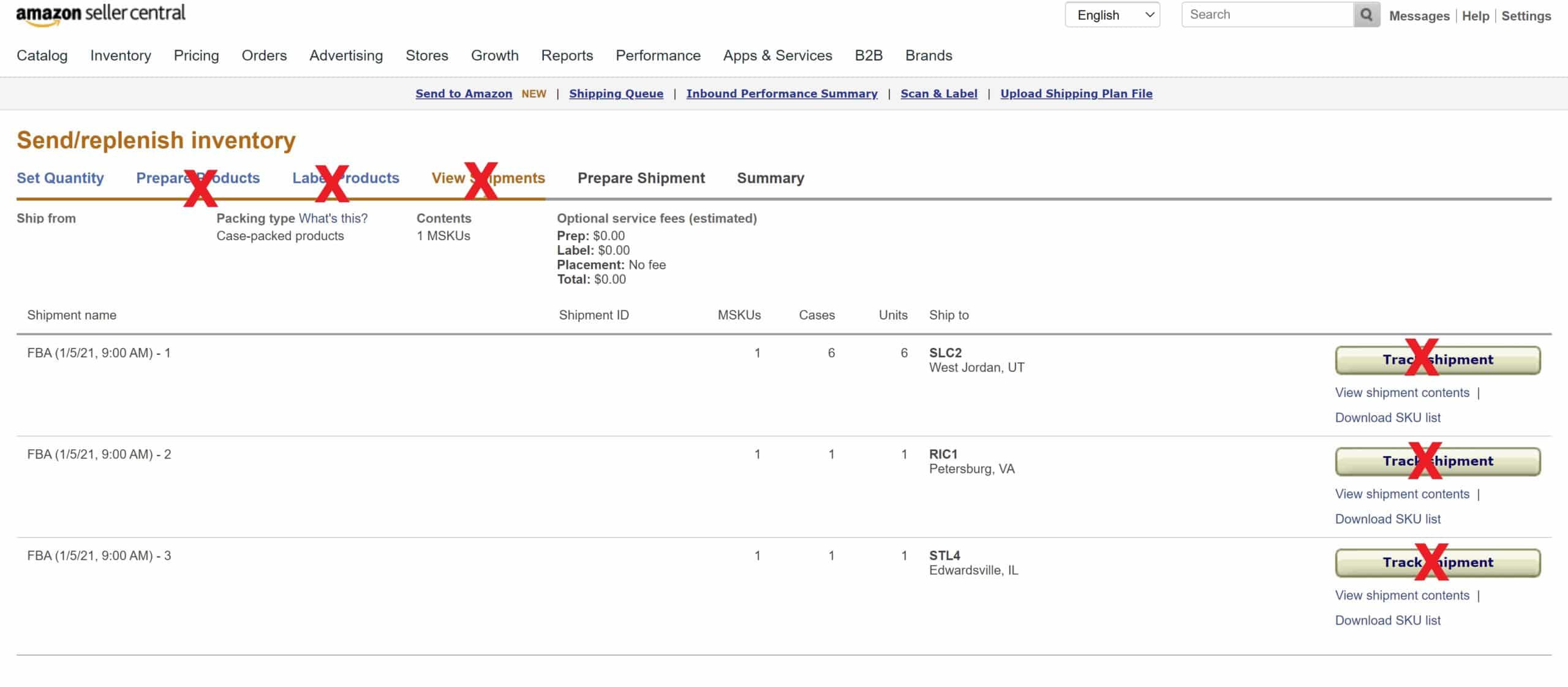Track shipment for SLC2 West Jordan
Image resolution: width=1568 pixels, height=687 pixels.
[1438, 360]
